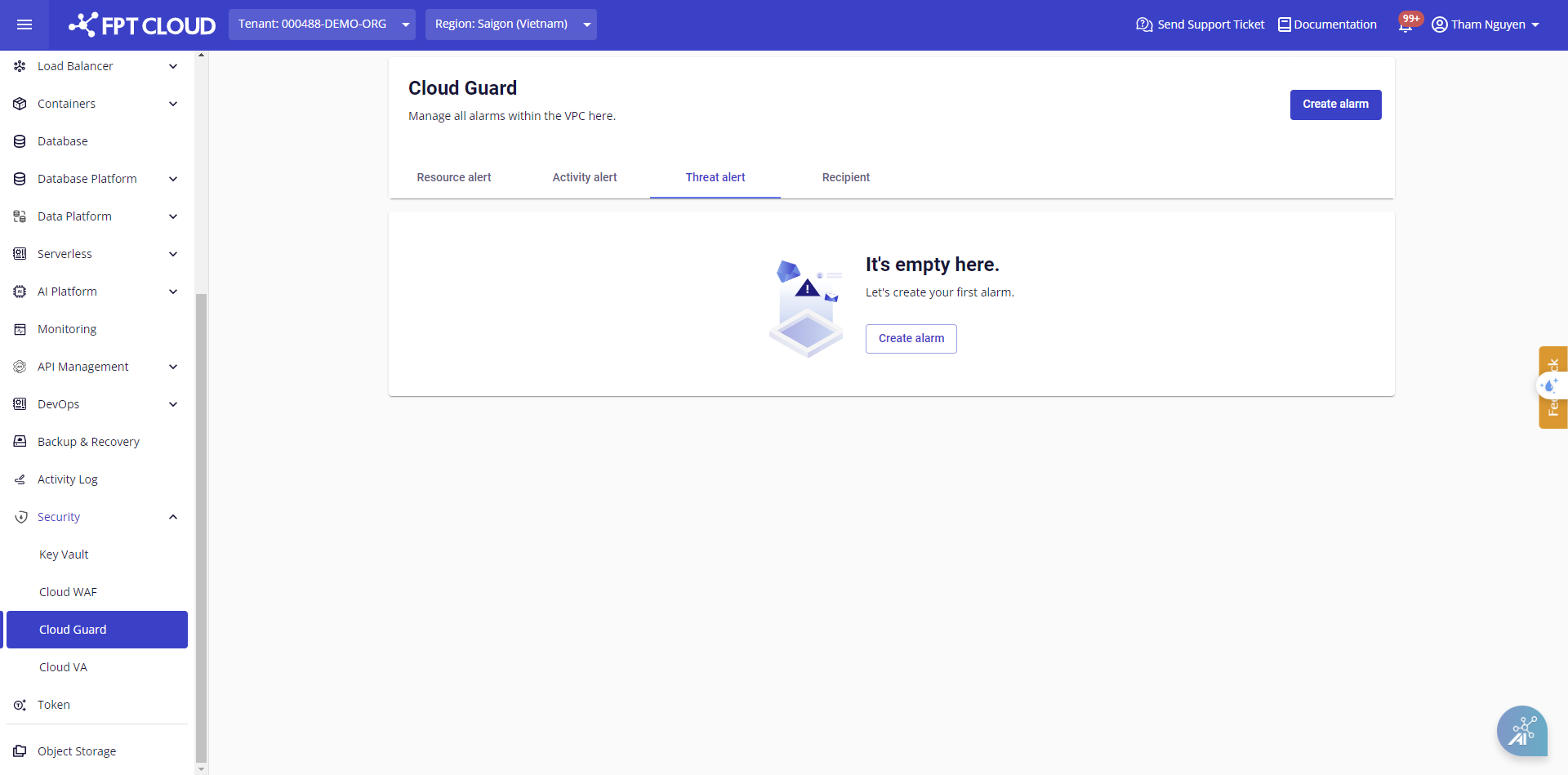1568x775 pixels.
Task: Click the Backup & Recovery icon
Action: [x=20, y=442]
